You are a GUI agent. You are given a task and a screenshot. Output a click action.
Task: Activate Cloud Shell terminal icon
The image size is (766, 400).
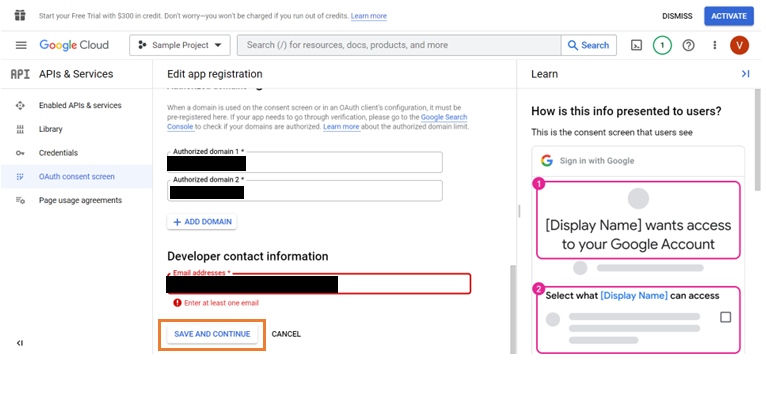point(636,45)
